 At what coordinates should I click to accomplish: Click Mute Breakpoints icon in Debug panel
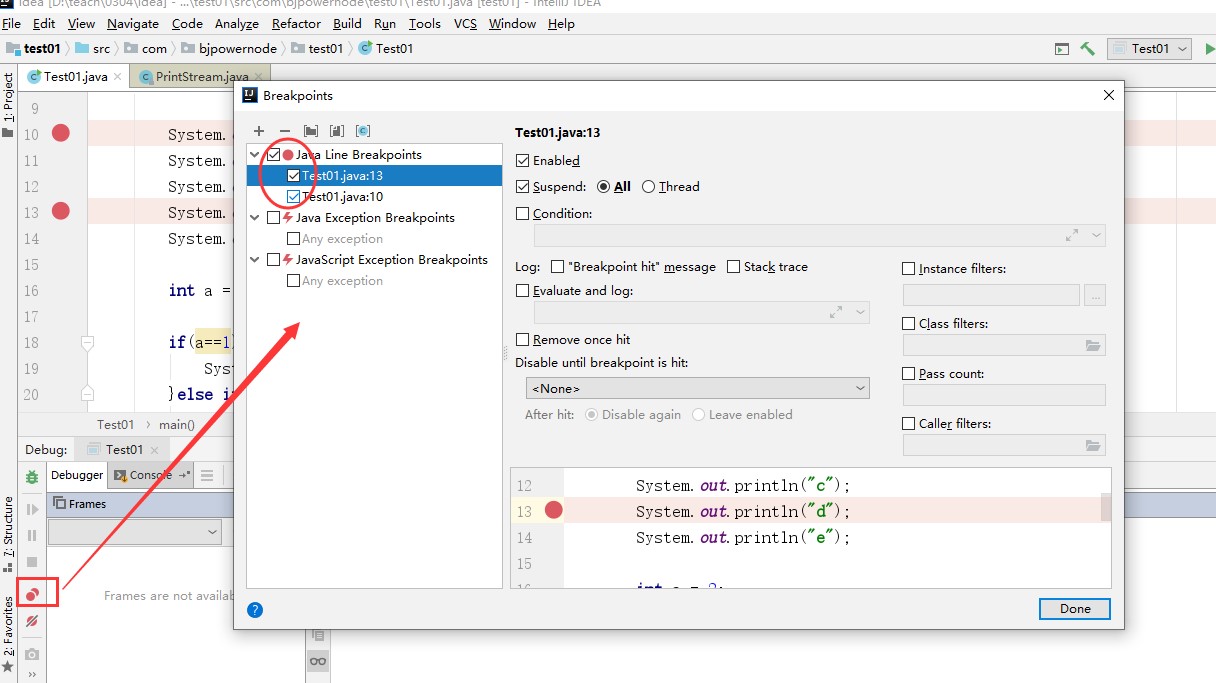click(32, 621)
